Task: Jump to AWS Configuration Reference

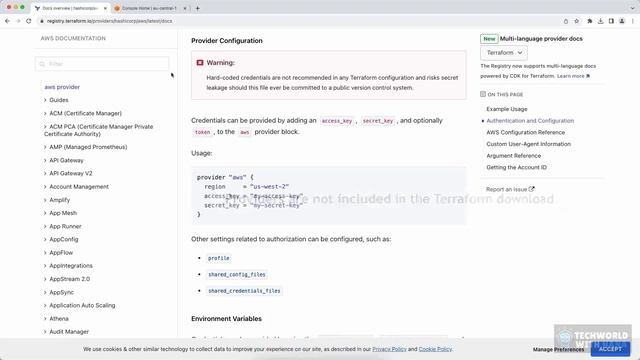Action: pos(525,132)
